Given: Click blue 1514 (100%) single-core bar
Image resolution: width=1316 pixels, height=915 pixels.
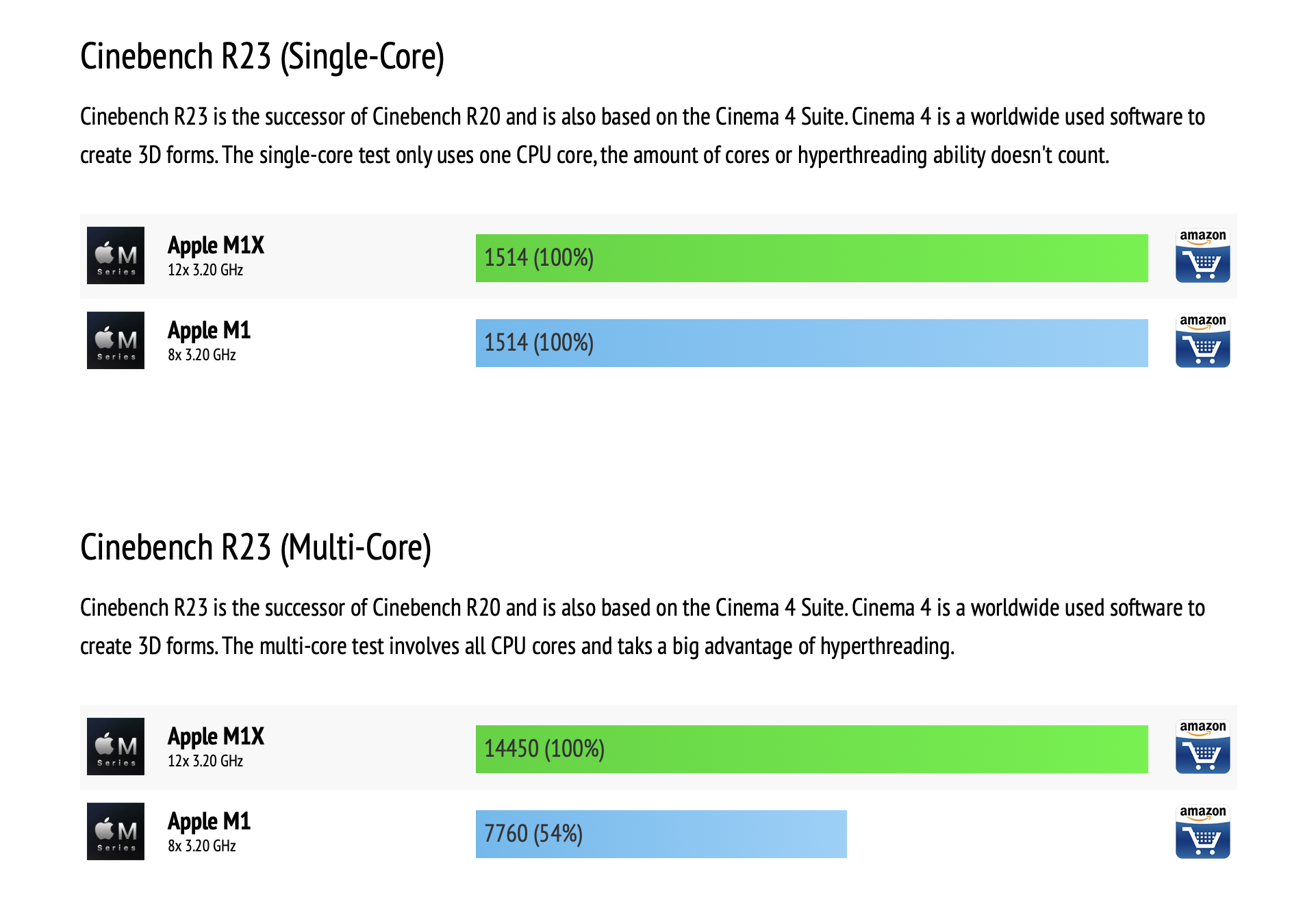Looking at the screenshot, I should point(811,343).
